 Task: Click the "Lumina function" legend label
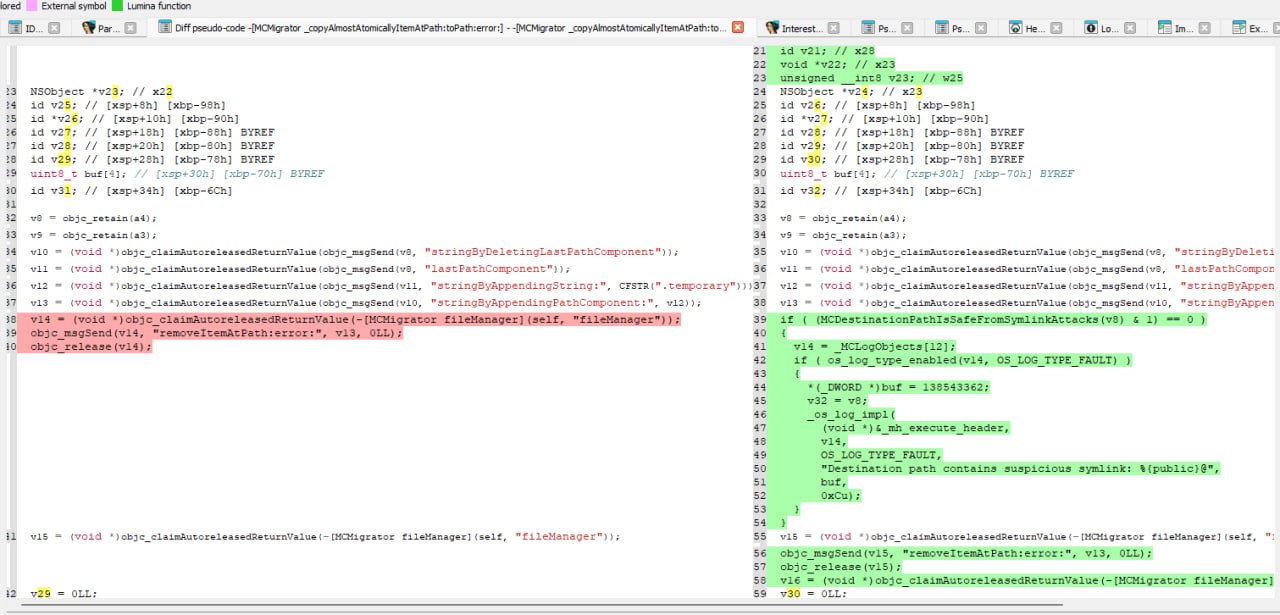pyautogui.click(x=159, y=6)
